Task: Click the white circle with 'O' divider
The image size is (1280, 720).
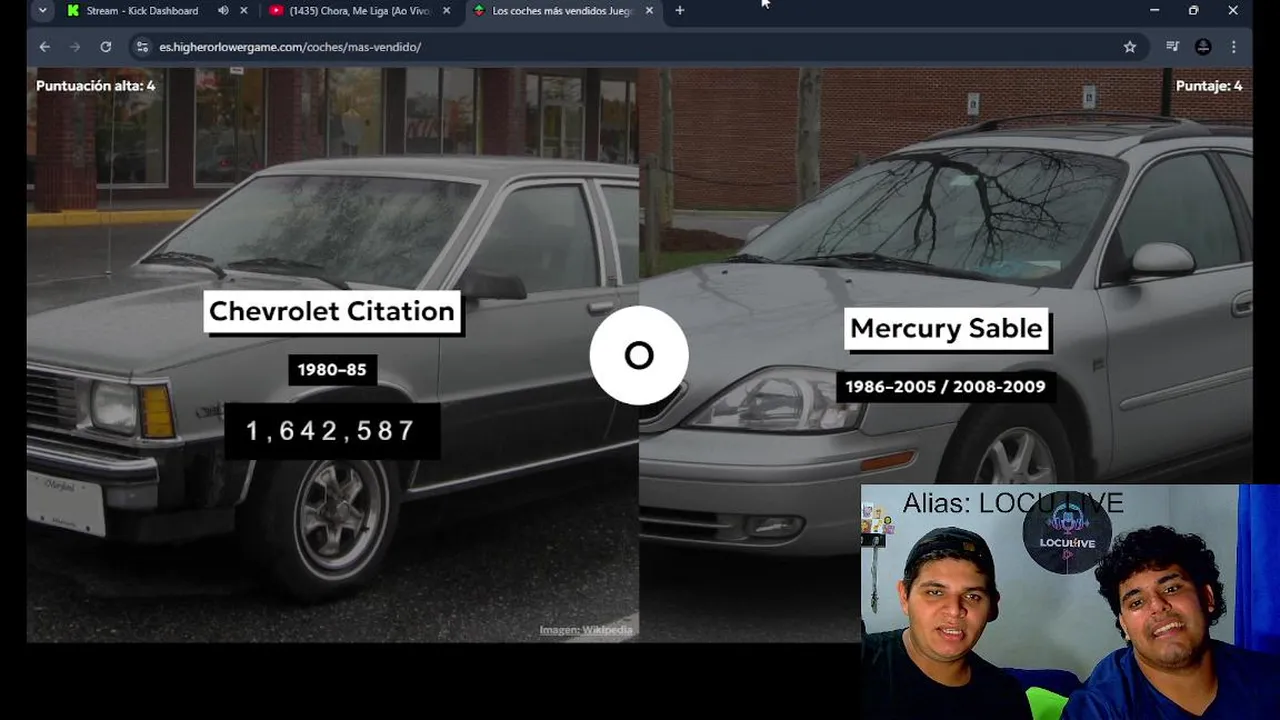Action: pos(639,356)
